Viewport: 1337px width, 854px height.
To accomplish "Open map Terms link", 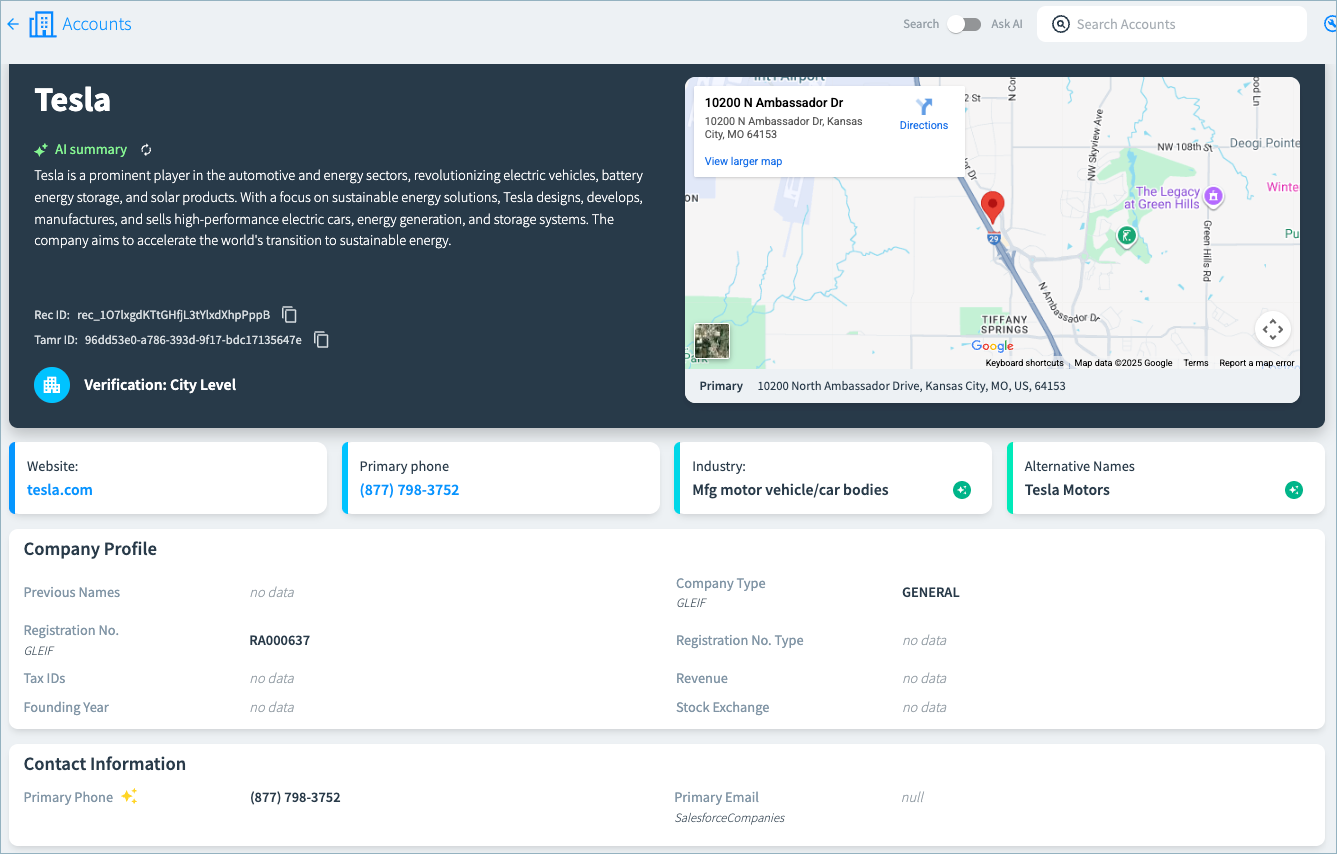I will click(x=1196, y=363).
